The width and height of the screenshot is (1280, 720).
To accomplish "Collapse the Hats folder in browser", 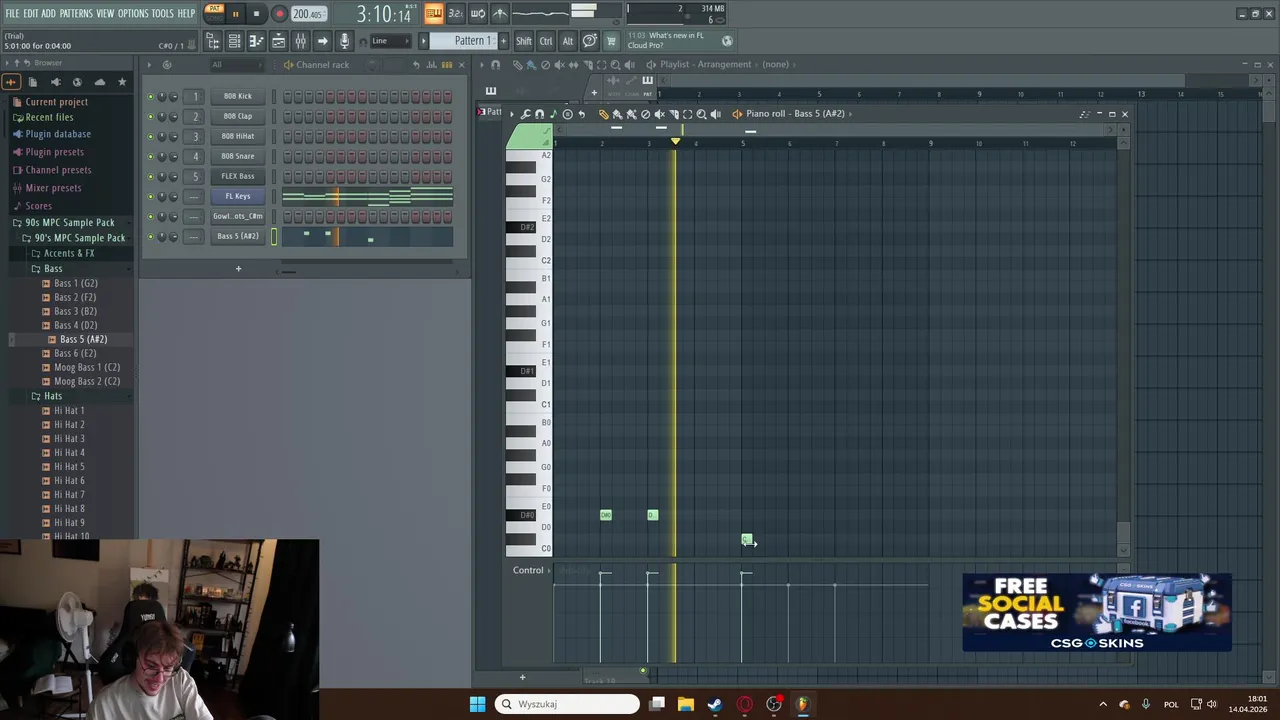I will (53, 396).
